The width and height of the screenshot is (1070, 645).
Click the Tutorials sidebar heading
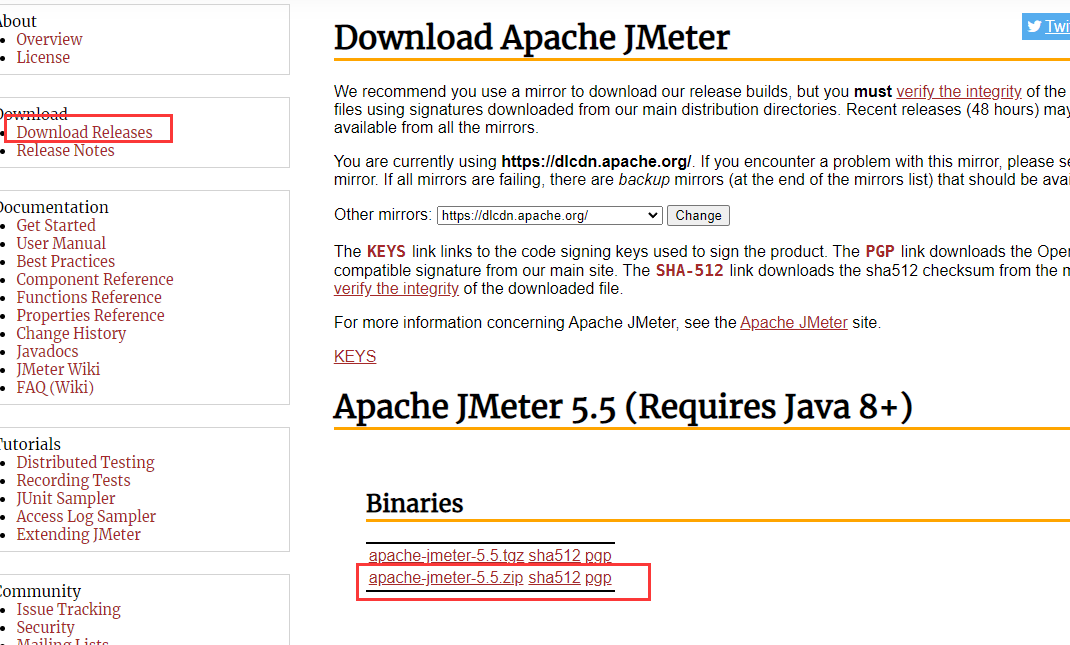click(x=29, y=444)
